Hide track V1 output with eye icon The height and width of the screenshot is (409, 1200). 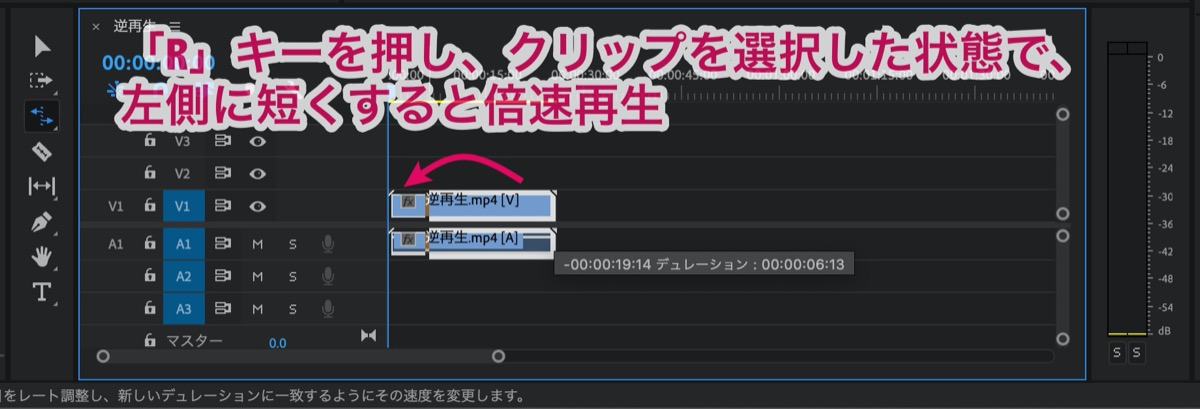pos(258,205)
